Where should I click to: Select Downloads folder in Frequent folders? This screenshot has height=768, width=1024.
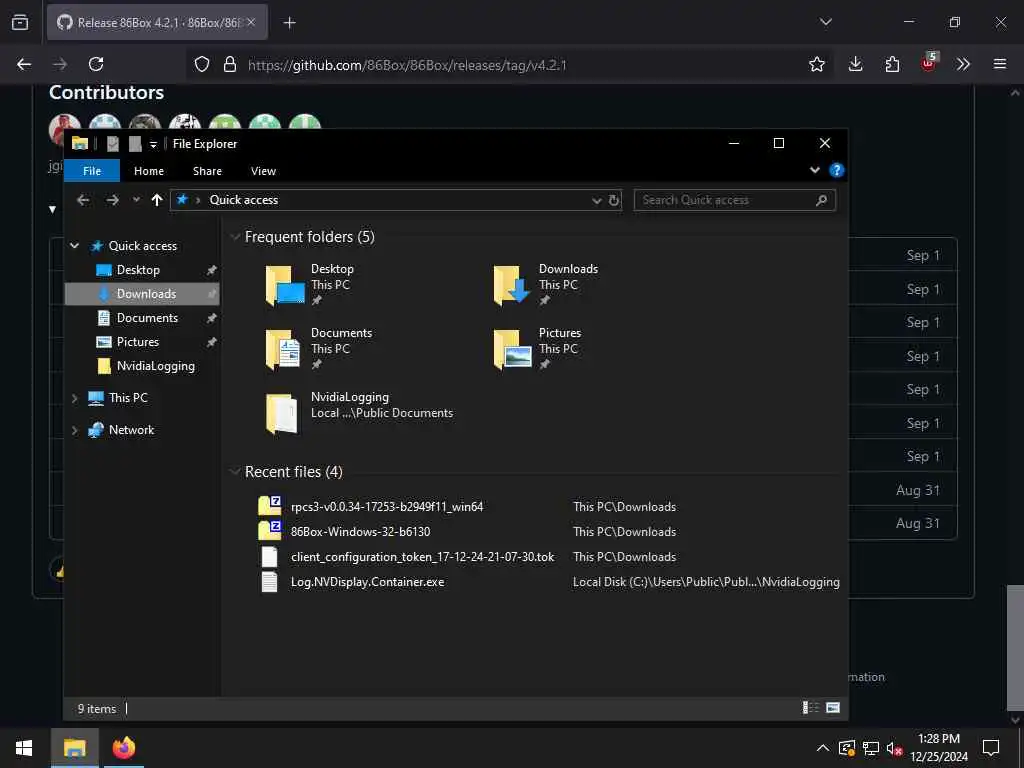tap(546, 285)
